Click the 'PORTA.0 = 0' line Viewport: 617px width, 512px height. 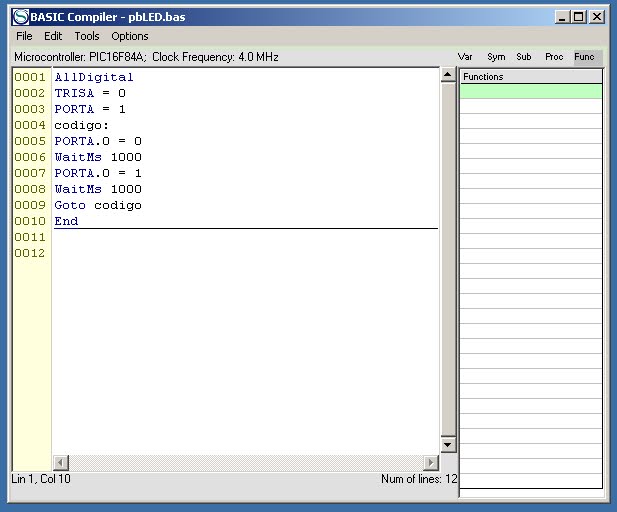pyautogui.click(x=98, y=141)
